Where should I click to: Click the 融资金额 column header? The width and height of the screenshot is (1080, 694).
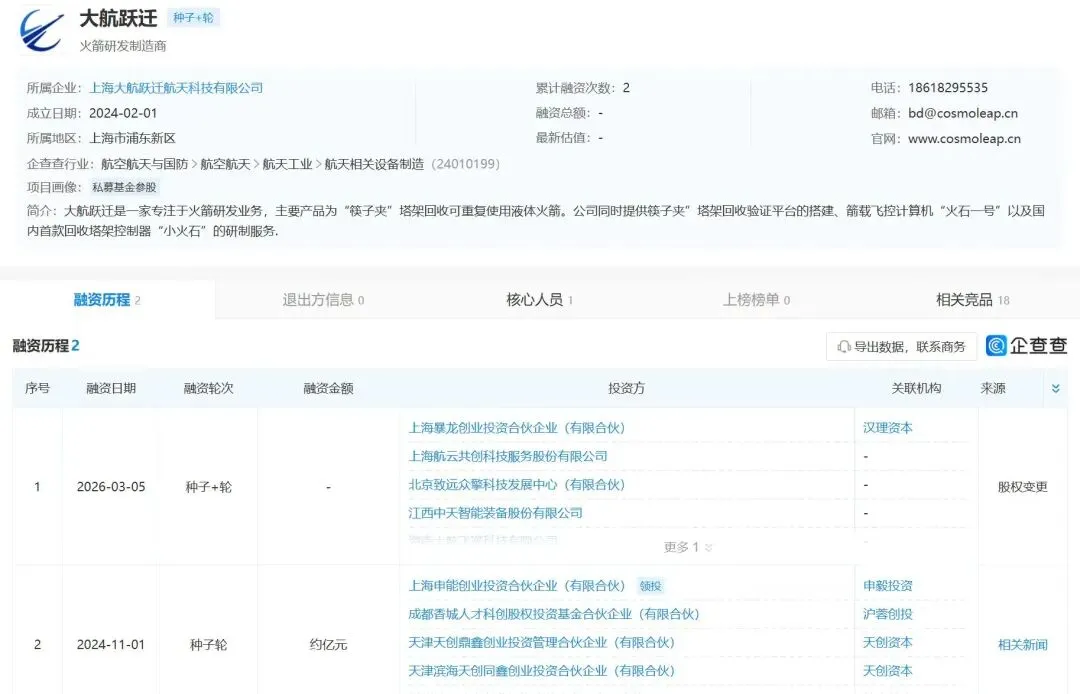coord(328,388)
